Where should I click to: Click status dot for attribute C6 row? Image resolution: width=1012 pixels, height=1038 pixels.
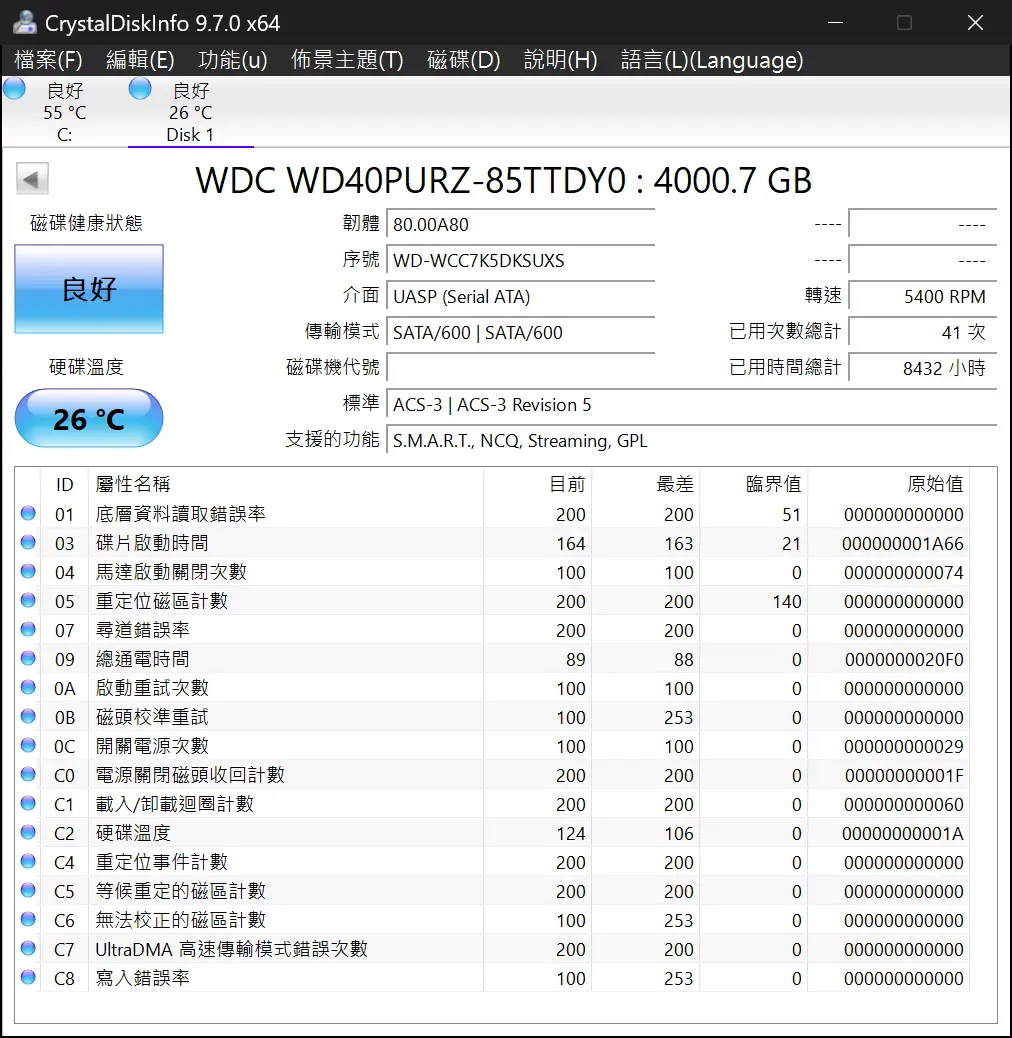point(28,919)
